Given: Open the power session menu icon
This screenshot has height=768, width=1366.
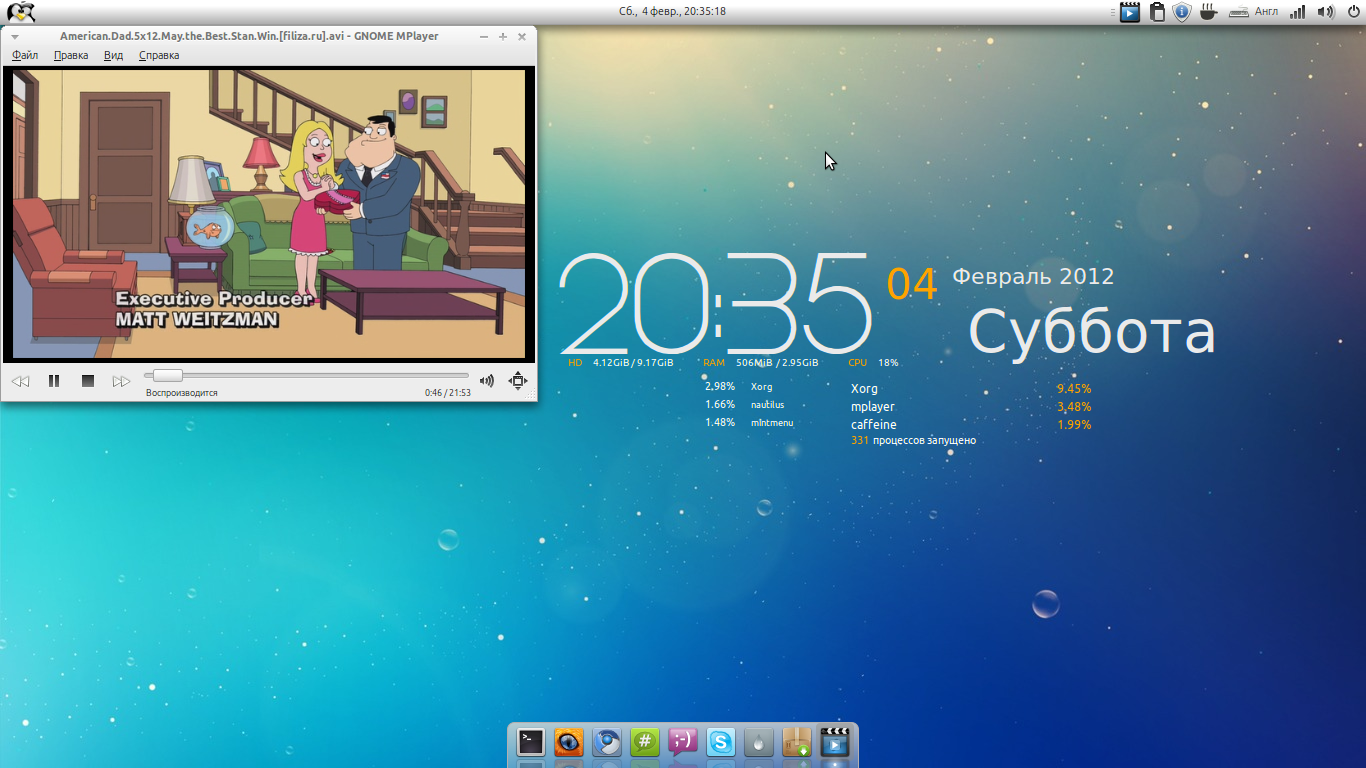Looking at the screenshot, I should [x=1352, y=12].
